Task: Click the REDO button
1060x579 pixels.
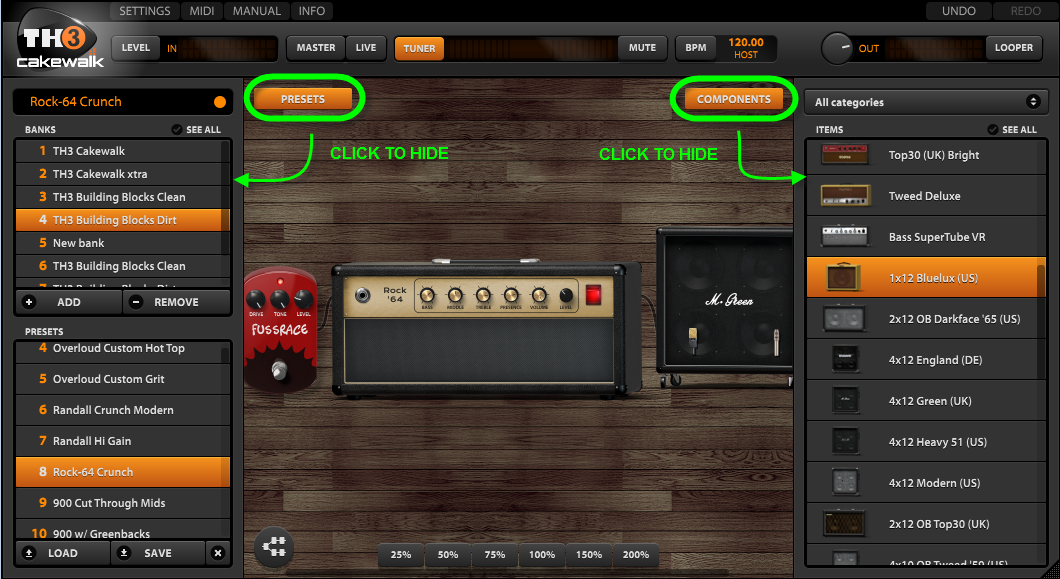Action: (1026, 11)
